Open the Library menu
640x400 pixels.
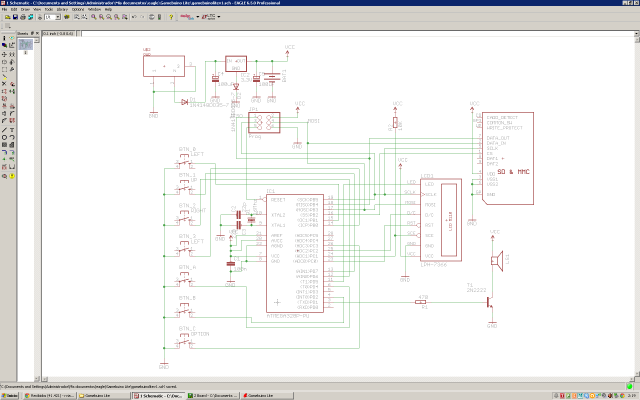(62, 9)
